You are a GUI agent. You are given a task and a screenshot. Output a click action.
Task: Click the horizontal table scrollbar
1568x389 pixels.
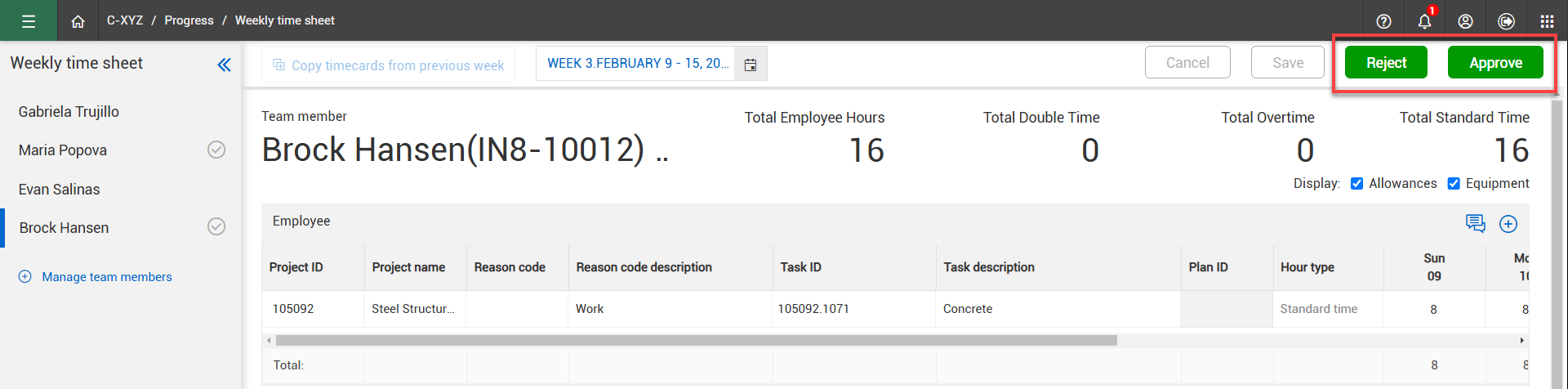(x=696, y=340)
